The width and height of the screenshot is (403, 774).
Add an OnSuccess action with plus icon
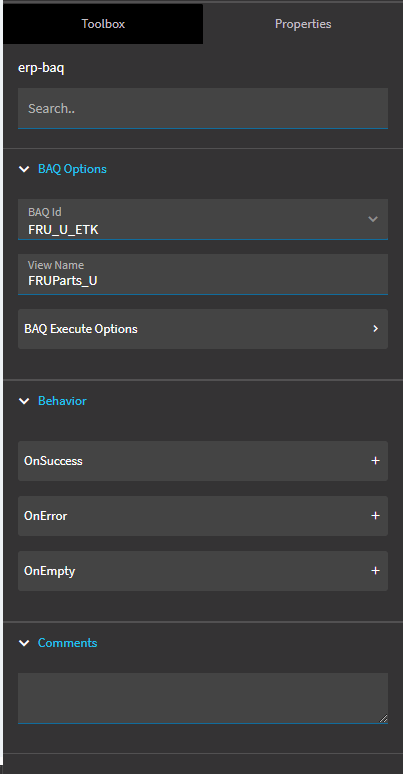click(x=375, y=461)
